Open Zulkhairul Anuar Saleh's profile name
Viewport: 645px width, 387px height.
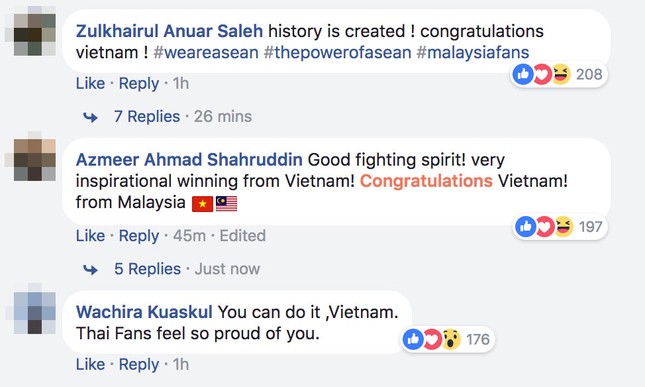click(x=169, y=31)
